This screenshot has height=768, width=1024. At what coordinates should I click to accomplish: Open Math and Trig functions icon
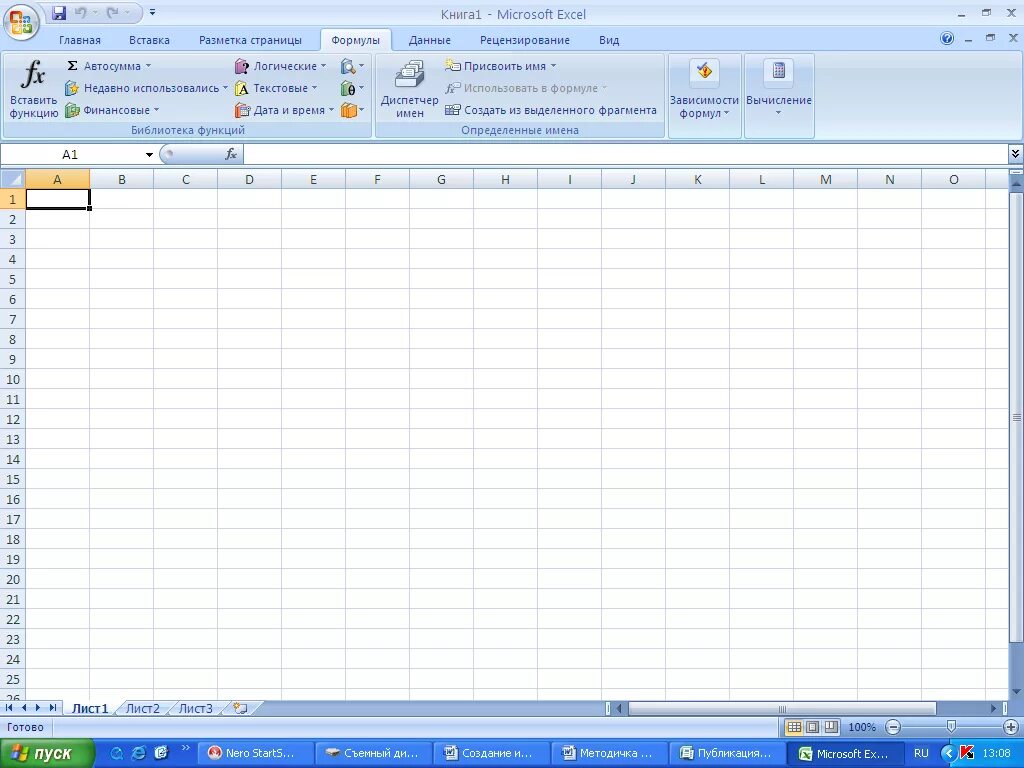coord(352,88)
